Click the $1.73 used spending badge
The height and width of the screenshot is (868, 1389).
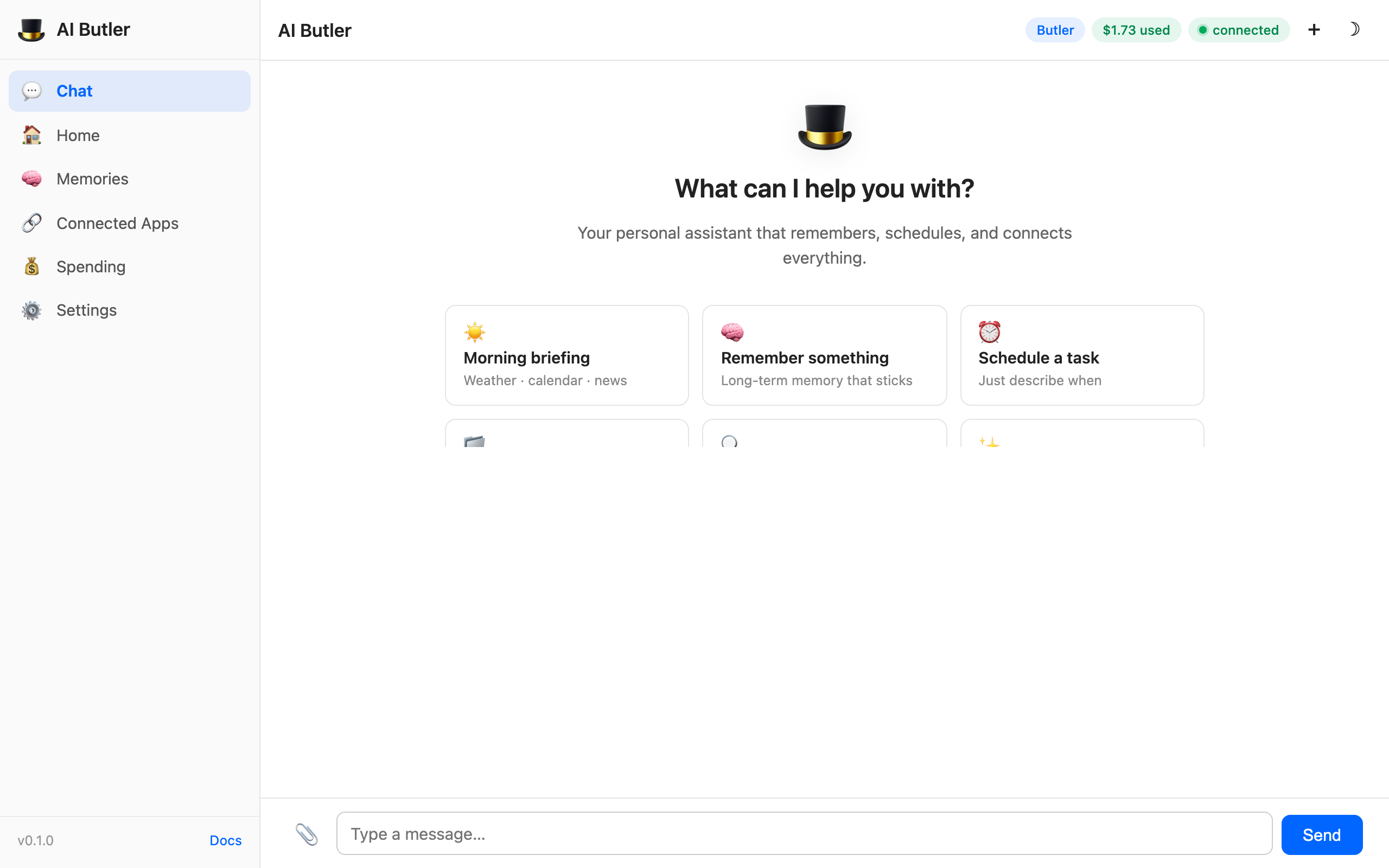point(1135,30)
